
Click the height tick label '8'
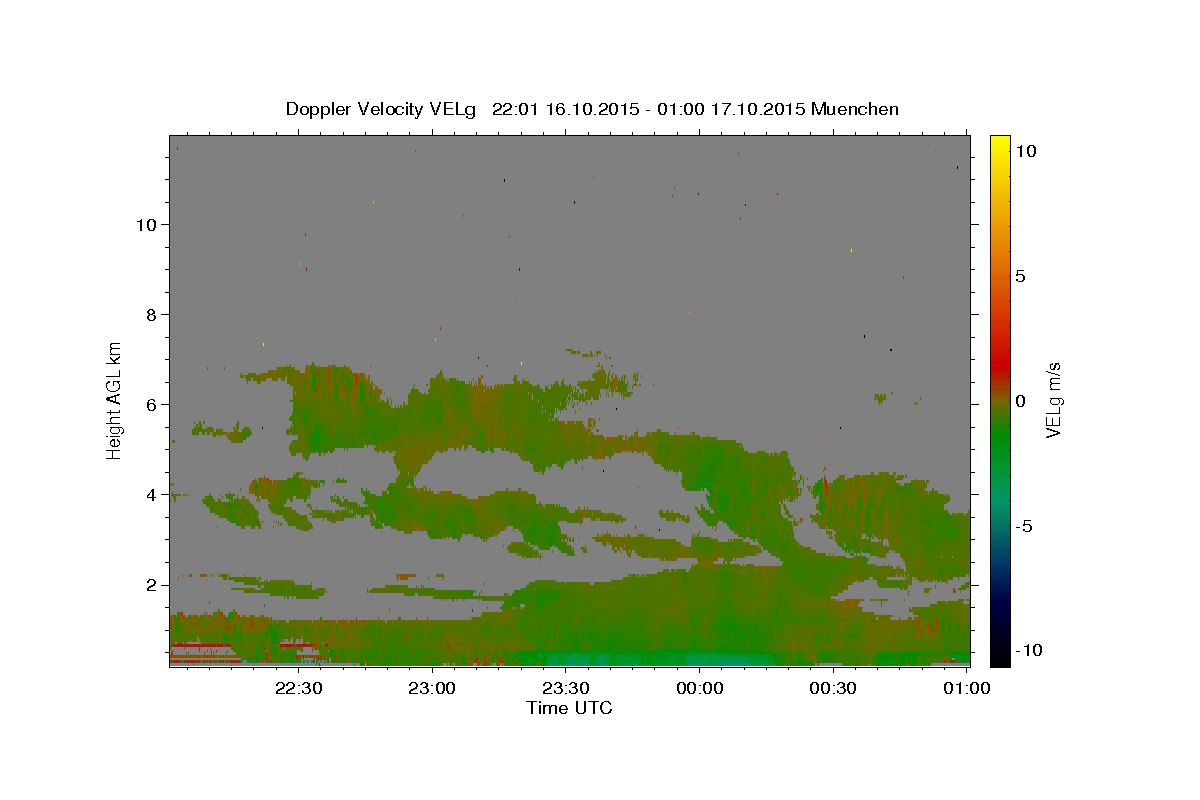click(x=151, y=314)
